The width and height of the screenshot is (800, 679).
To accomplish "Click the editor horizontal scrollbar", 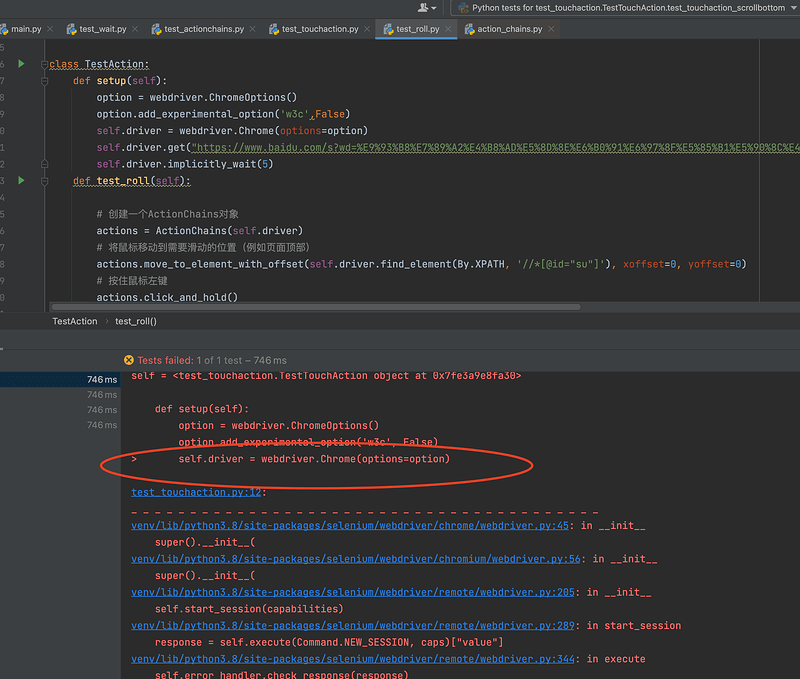I will click(316, 307).
